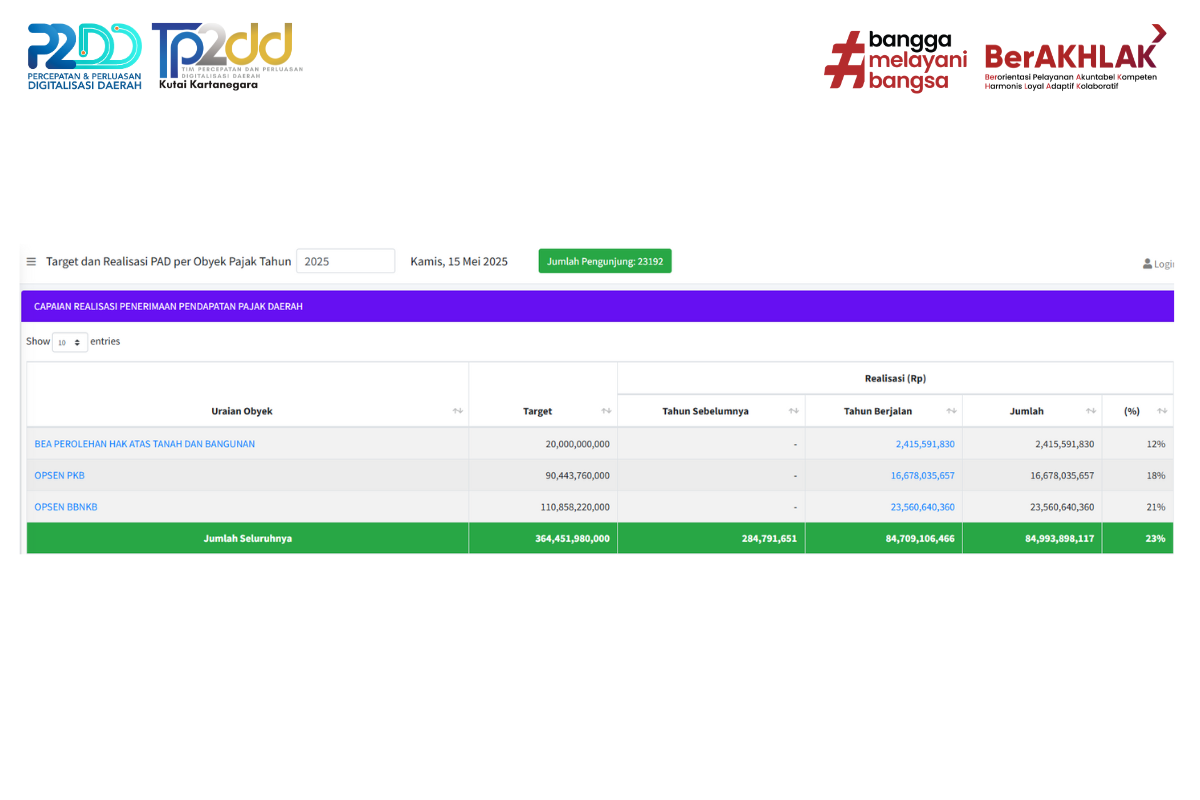Image resolution: width=1200 pixels, height=800 pixels.
Task: Click the P2DD logo image
Action: pos(84,57)
